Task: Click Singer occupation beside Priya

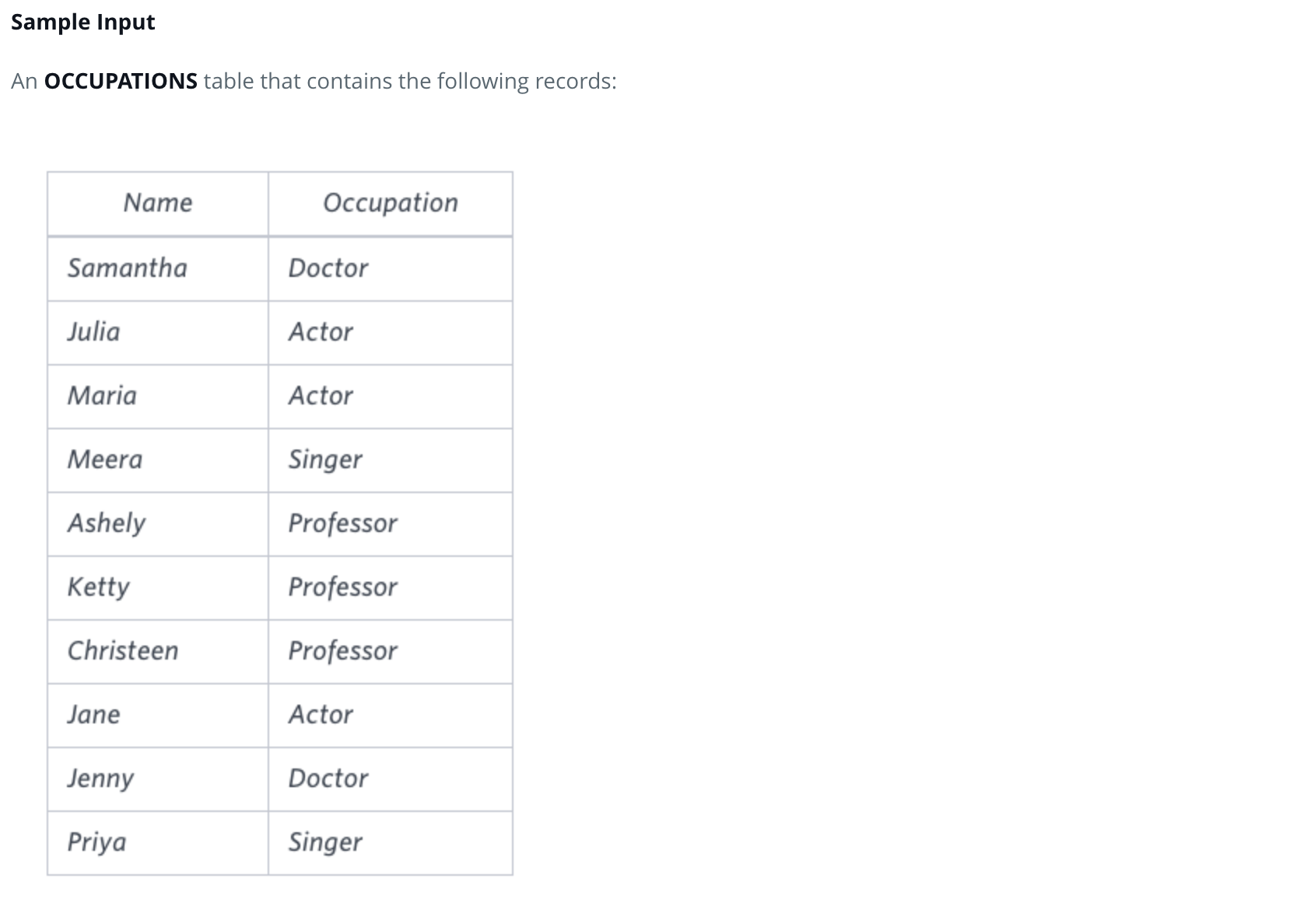Action: pyautogui.click(x=391, y=843)
